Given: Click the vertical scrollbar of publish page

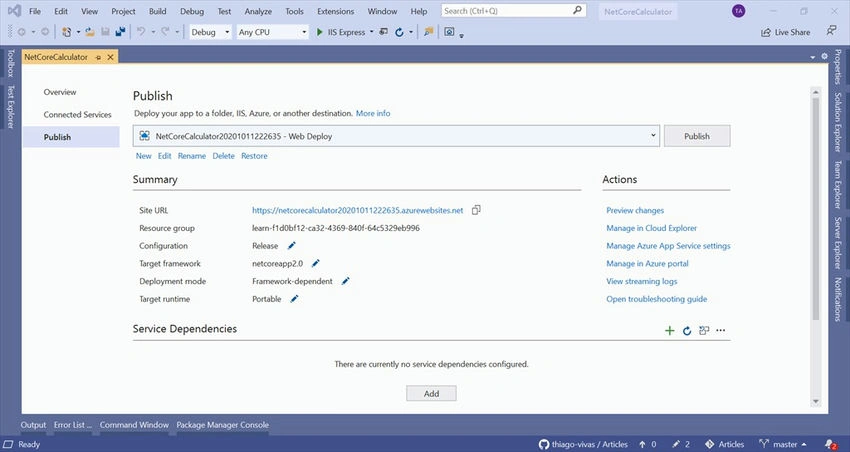Looking at the screenshot, I should (x=816, y=209).
